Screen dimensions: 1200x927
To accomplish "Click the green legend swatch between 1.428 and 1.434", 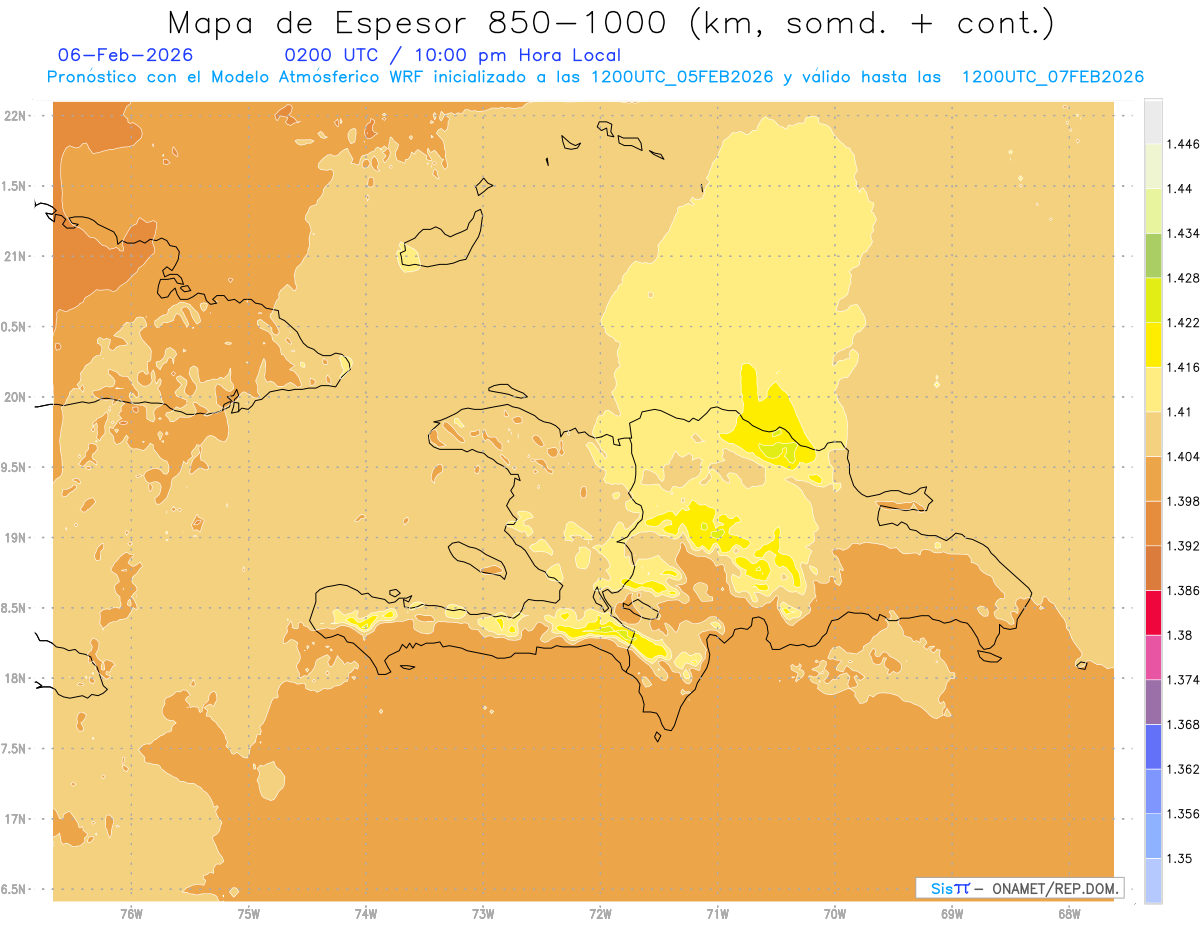I will coord(1153,255).
